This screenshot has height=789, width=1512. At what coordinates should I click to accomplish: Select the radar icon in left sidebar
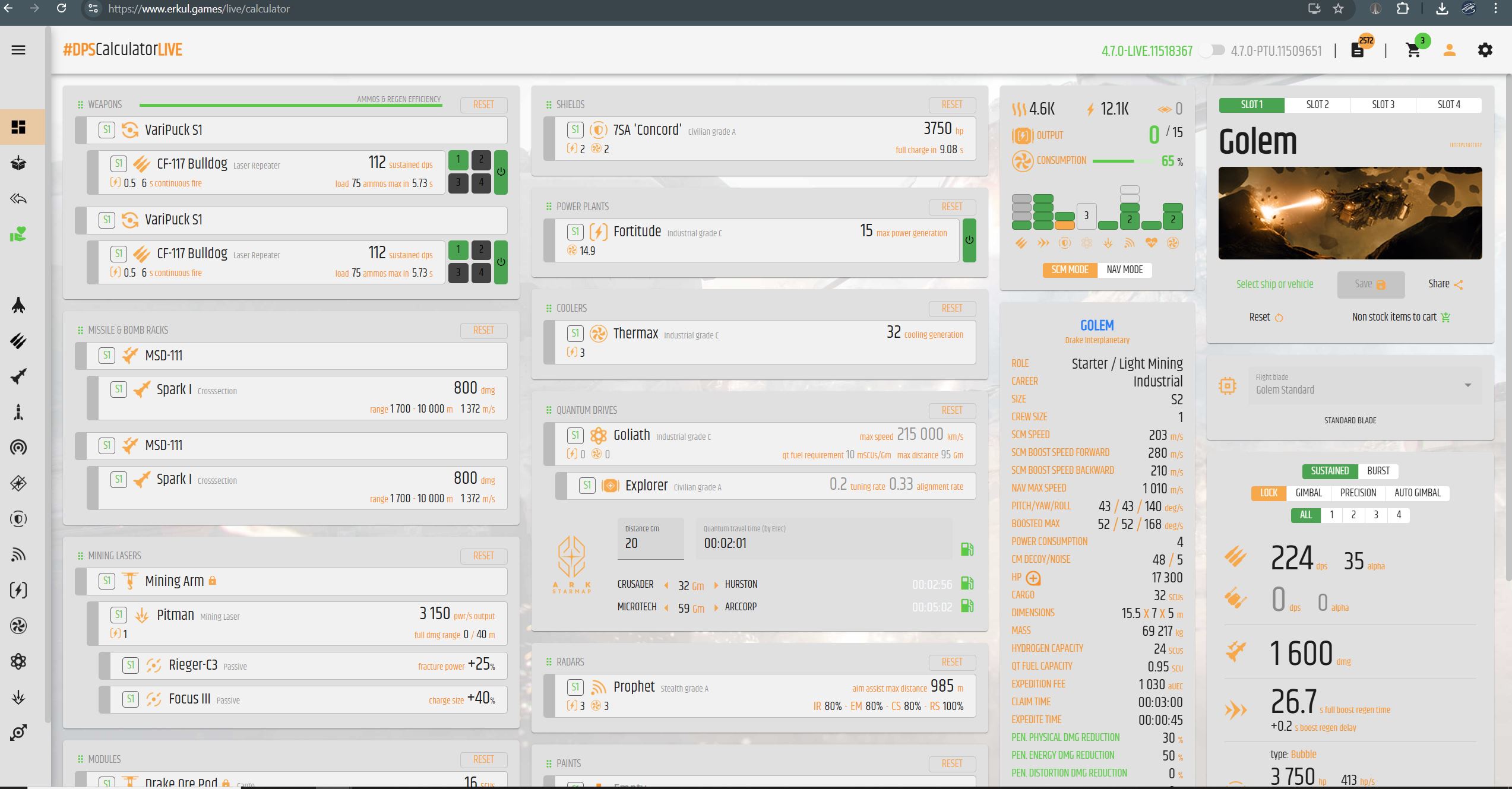pos(18,554)
